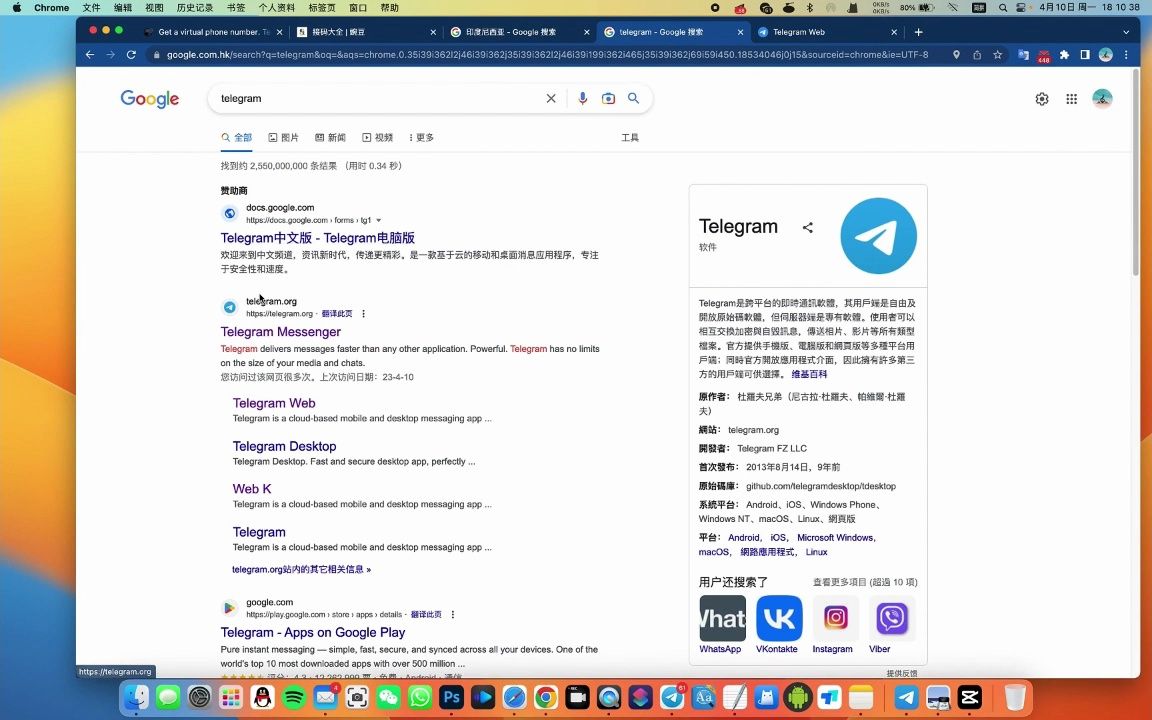
Task: Open Spotify from the dock
Action: coord(294,697)
